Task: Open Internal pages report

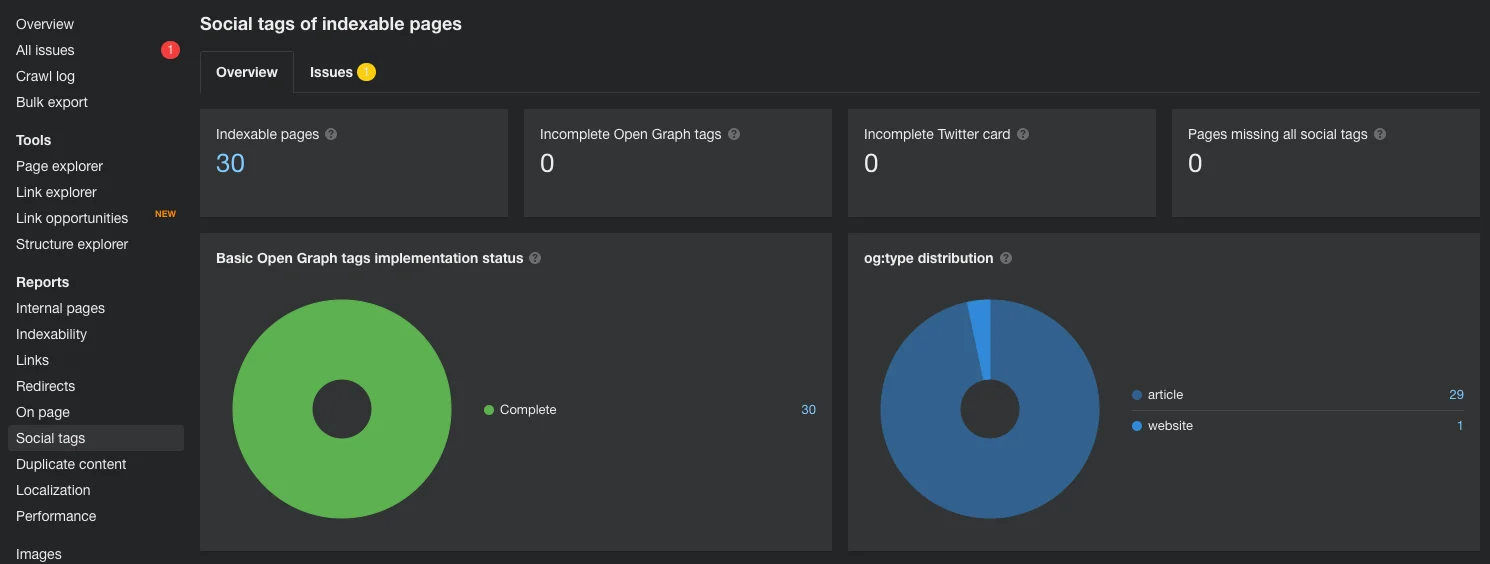Action: 60,308
